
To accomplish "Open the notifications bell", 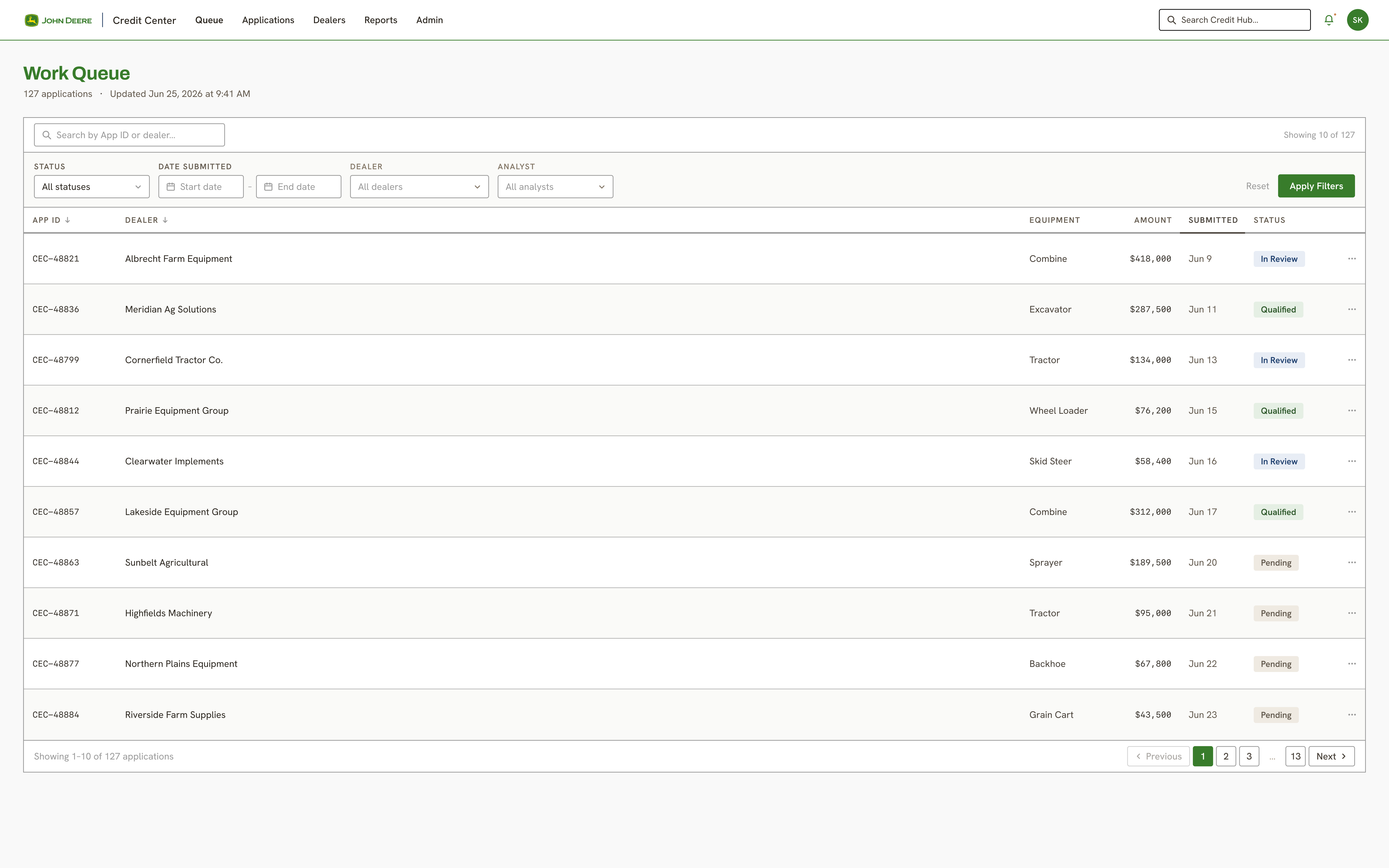I will (x=1329, y=20).
